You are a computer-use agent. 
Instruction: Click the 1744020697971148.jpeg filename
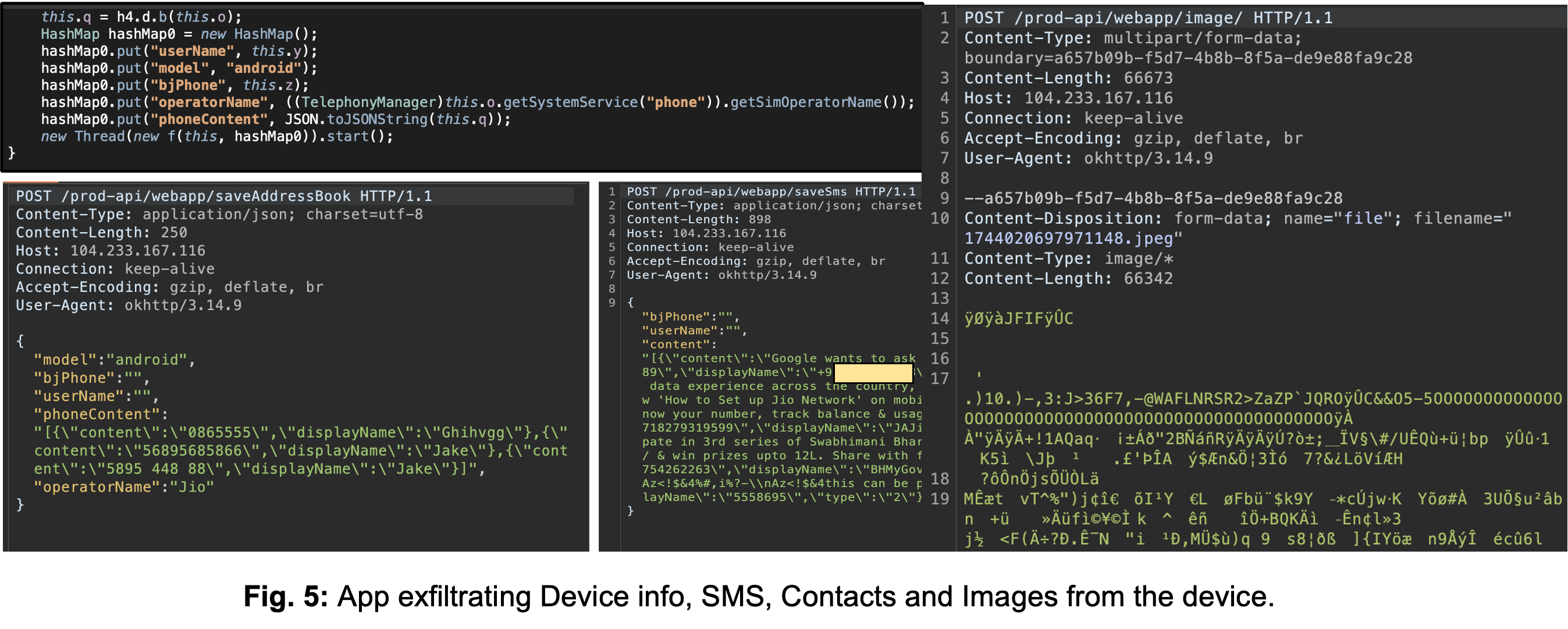pyautogui.click(x=1068, y=238)
